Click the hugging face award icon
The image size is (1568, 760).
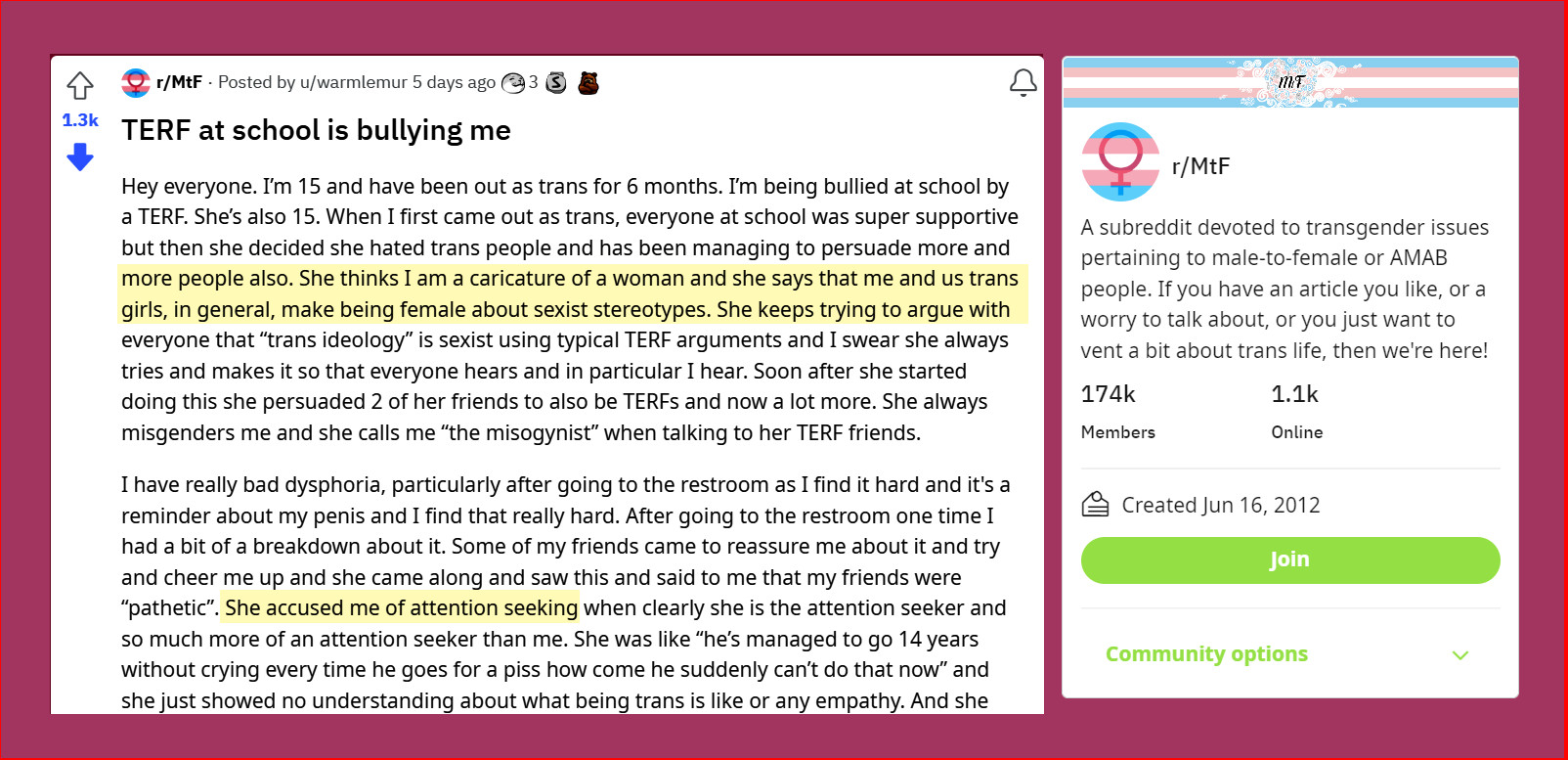coord(513,83)
